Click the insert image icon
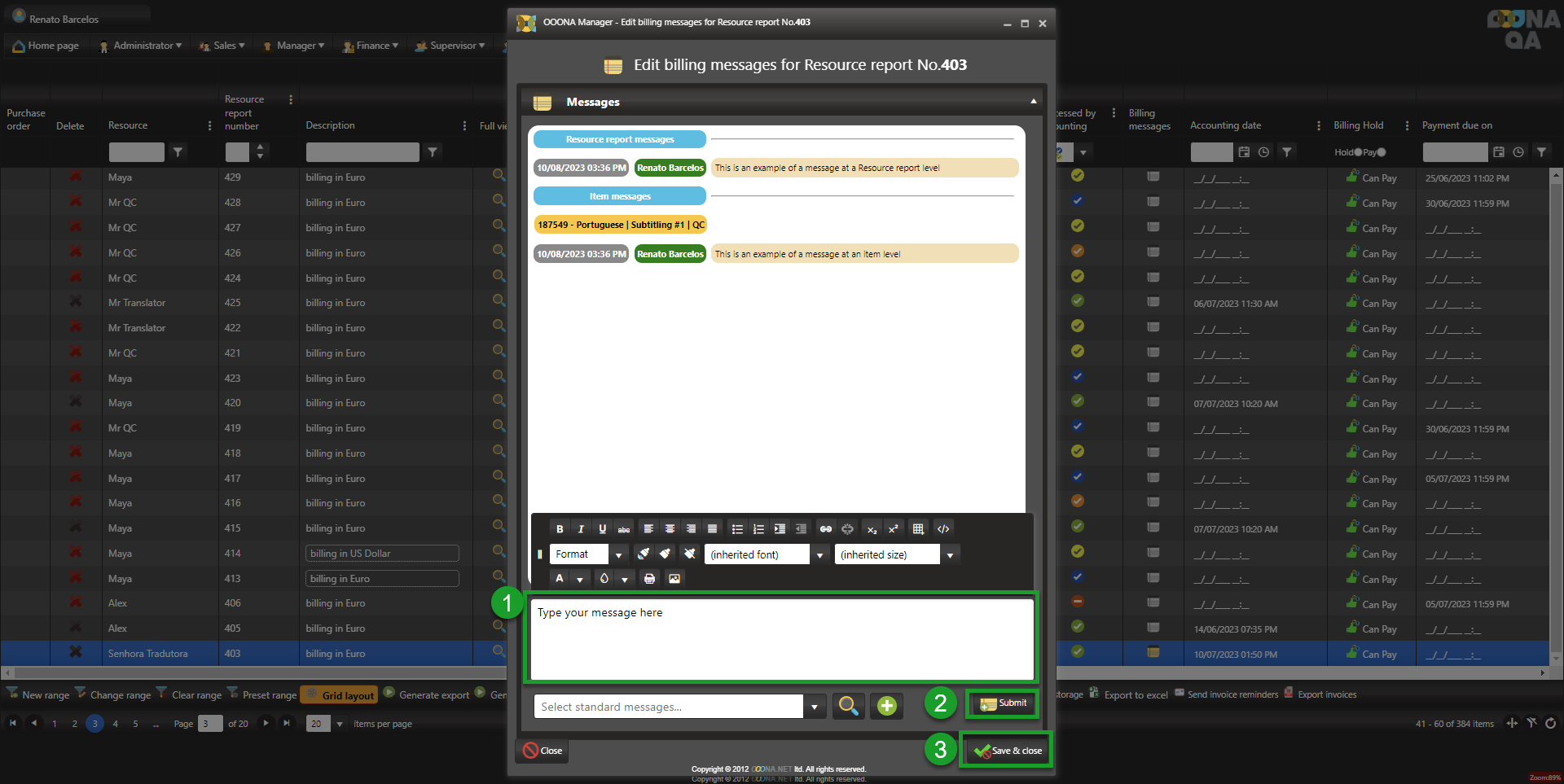This screenshot has height=784, width=1564. [674, 579]
